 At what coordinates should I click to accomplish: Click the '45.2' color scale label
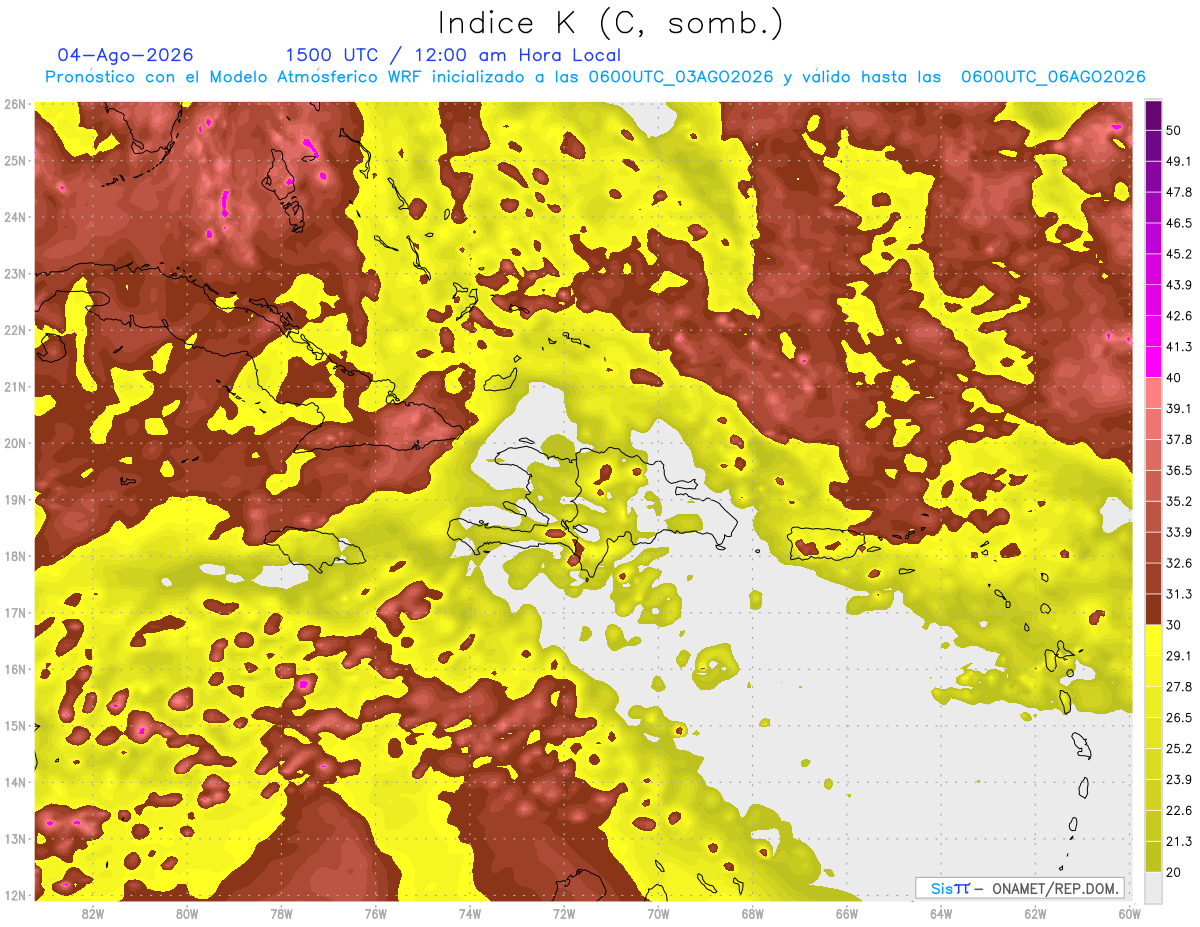(1179, 254)
